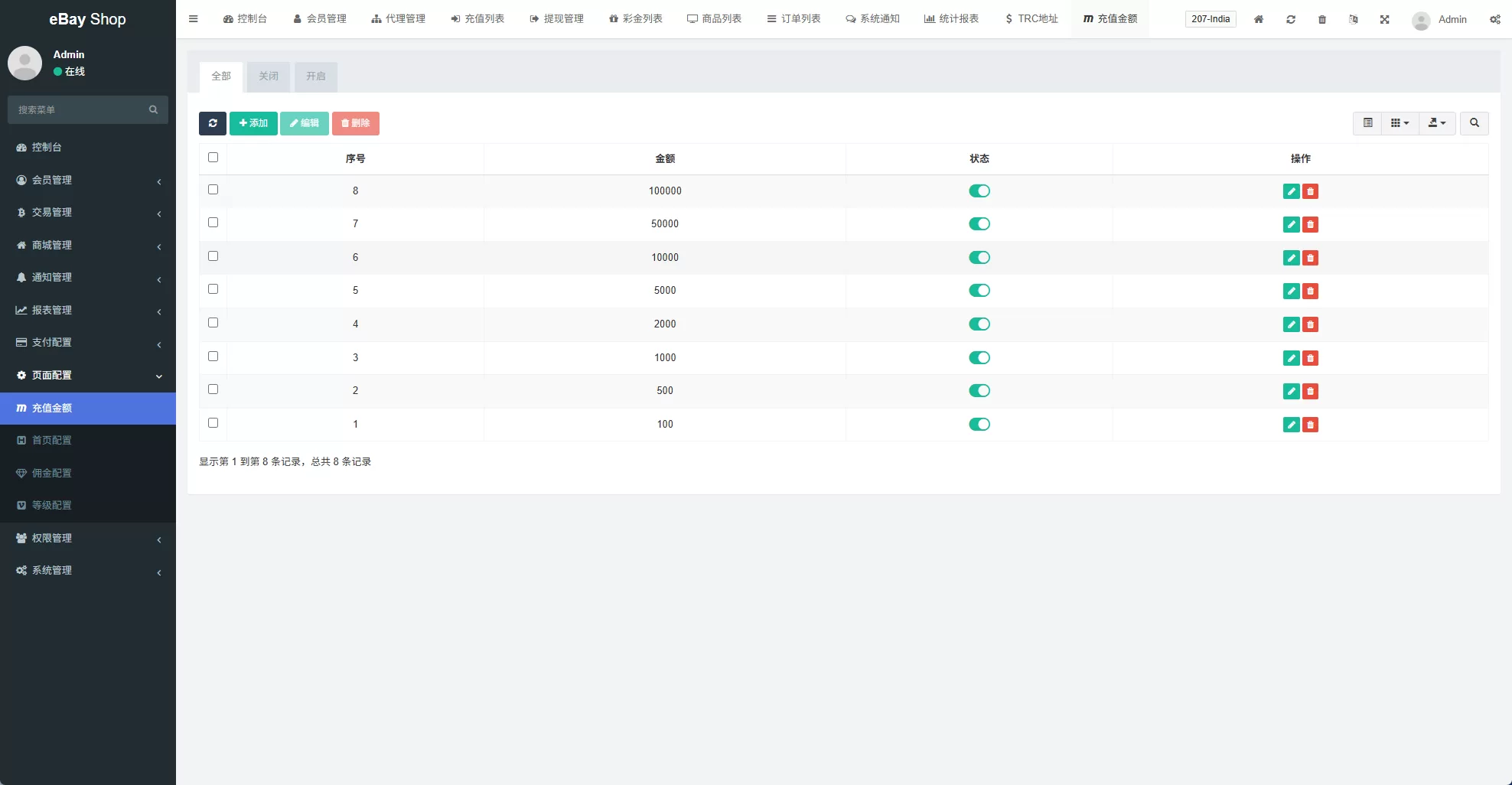Viewport: 1512px width, 785px height.
Task: Toggle fullscreen with the expand arrows icon
Action: (1384, 19)
